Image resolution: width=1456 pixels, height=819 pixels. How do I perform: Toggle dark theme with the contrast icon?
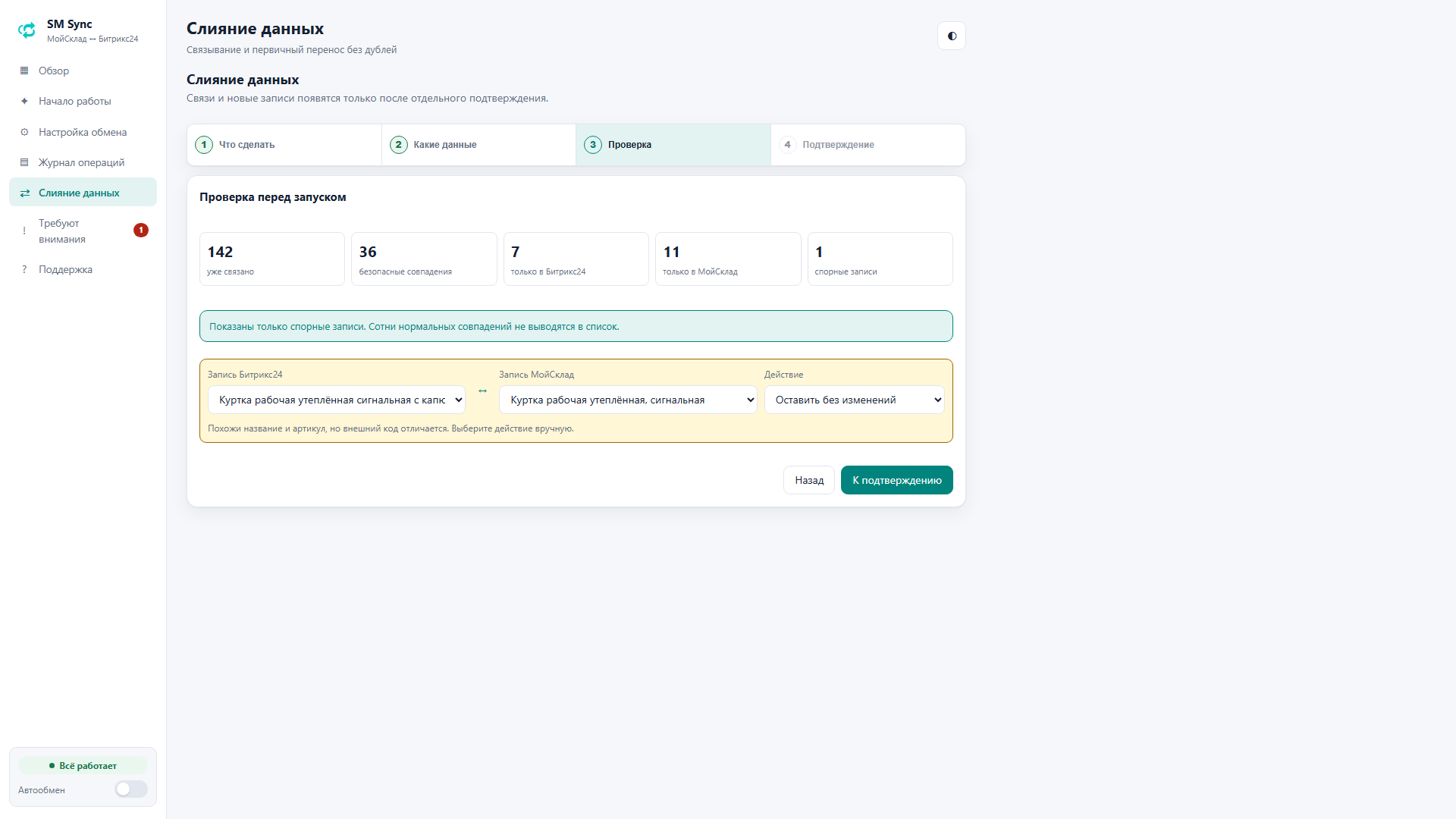click(952, 36)
